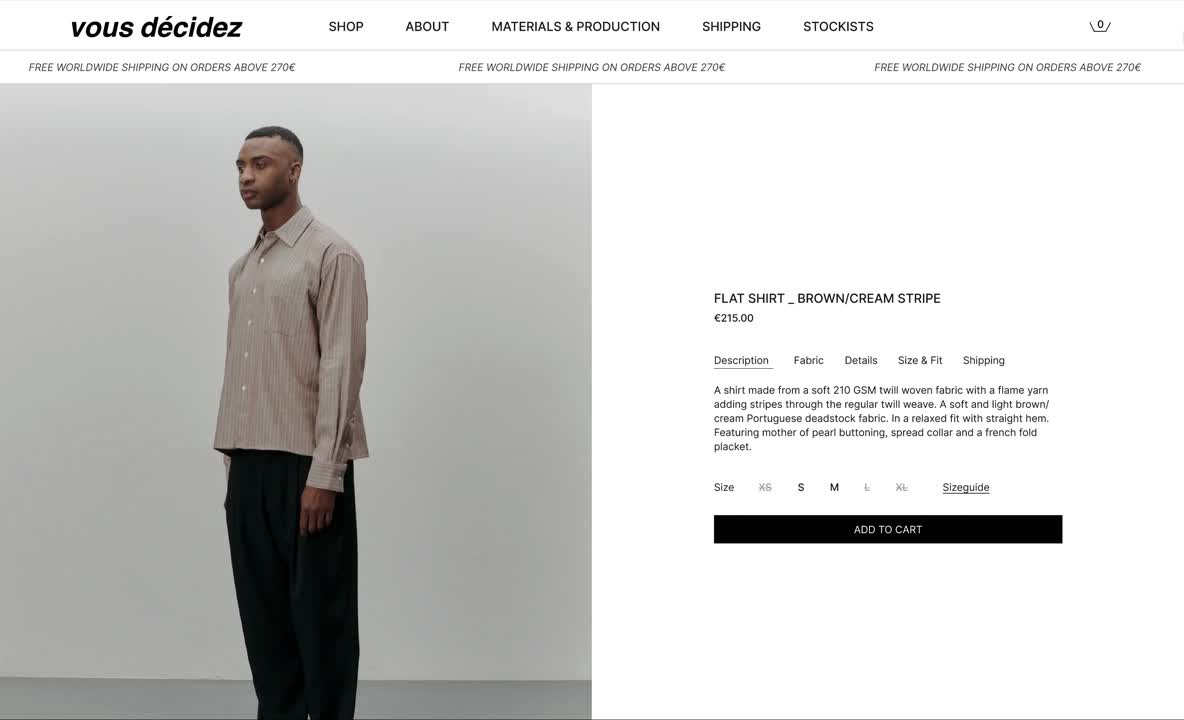Show the Shipping tab under product
Viewport: 1184px width, 720px height.
(x=983, y=361)
